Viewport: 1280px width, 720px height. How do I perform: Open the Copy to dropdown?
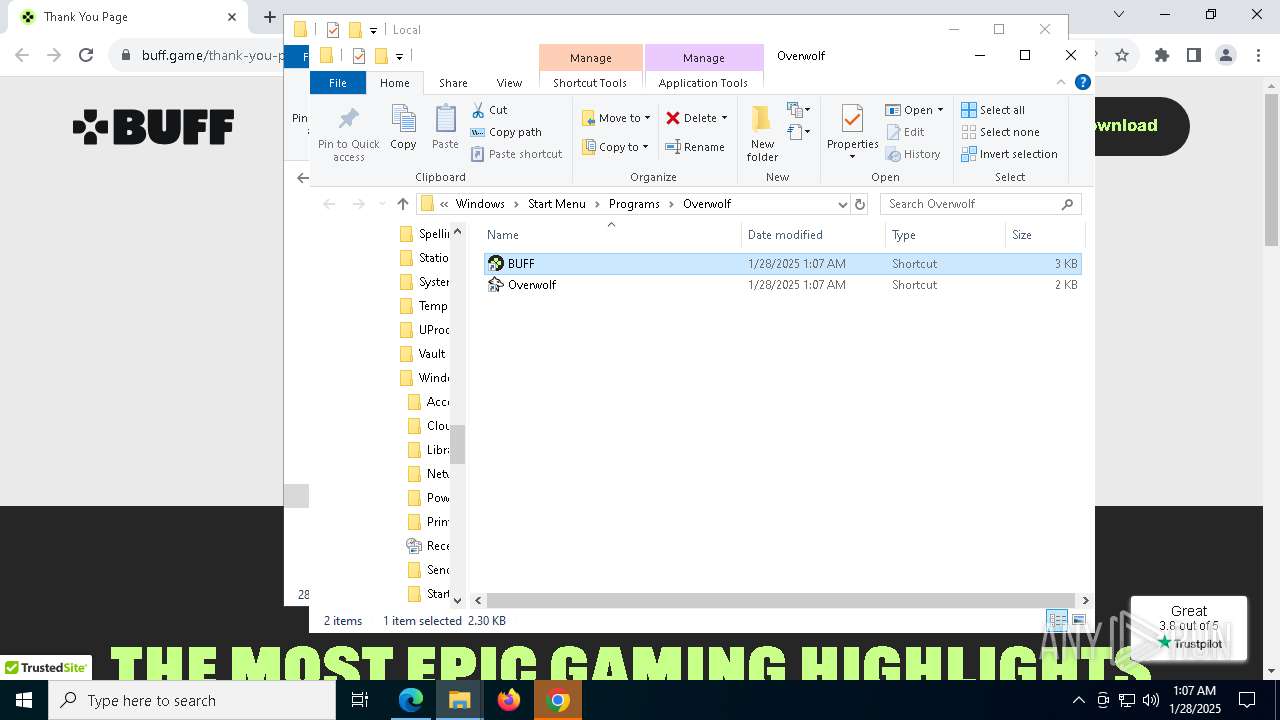point(616,147)
